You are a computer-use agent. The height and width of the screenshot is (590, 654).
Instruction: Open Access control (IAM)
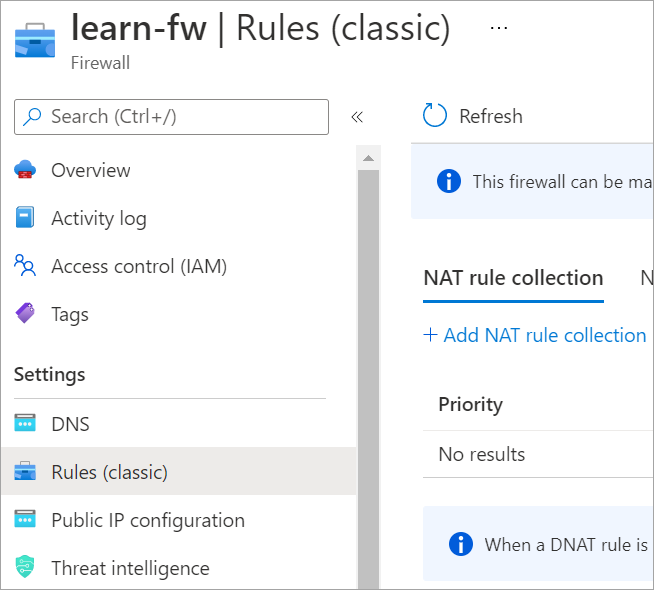coord(139,266)
